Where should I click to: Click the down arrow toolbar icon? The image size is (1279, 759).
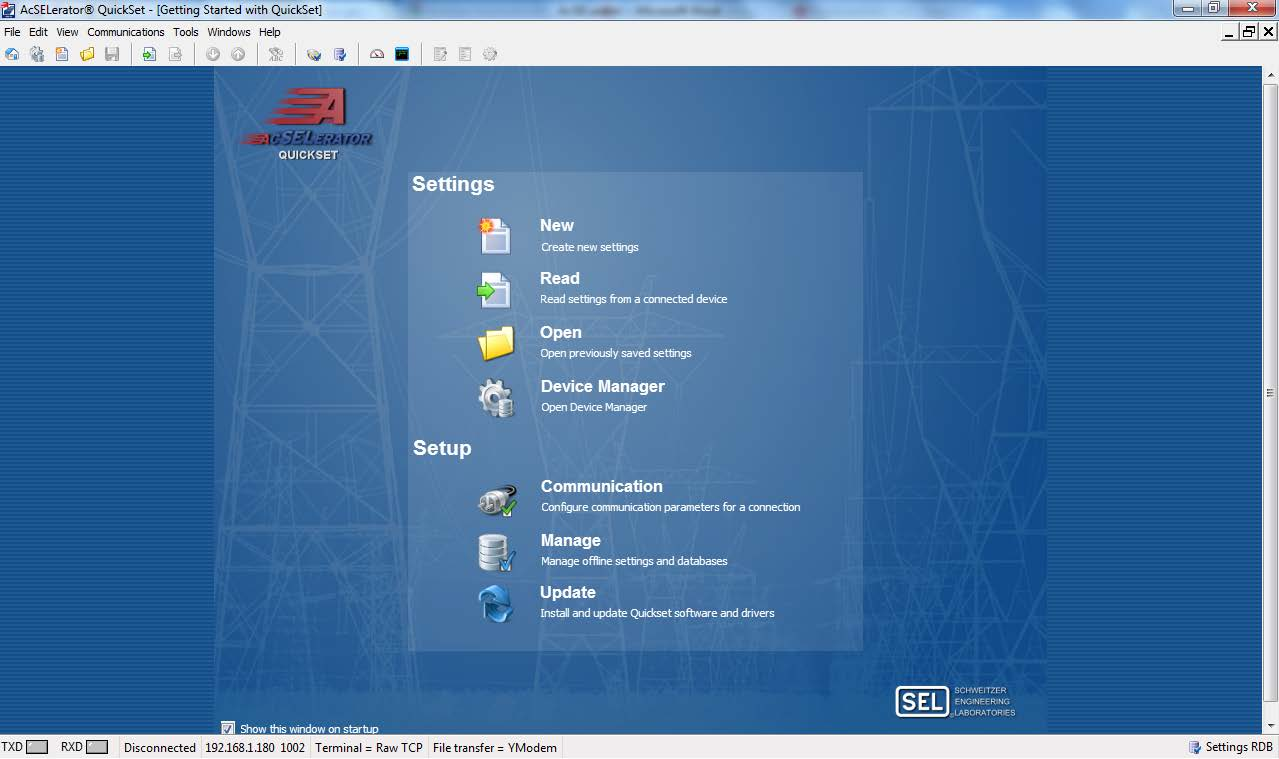213,54
